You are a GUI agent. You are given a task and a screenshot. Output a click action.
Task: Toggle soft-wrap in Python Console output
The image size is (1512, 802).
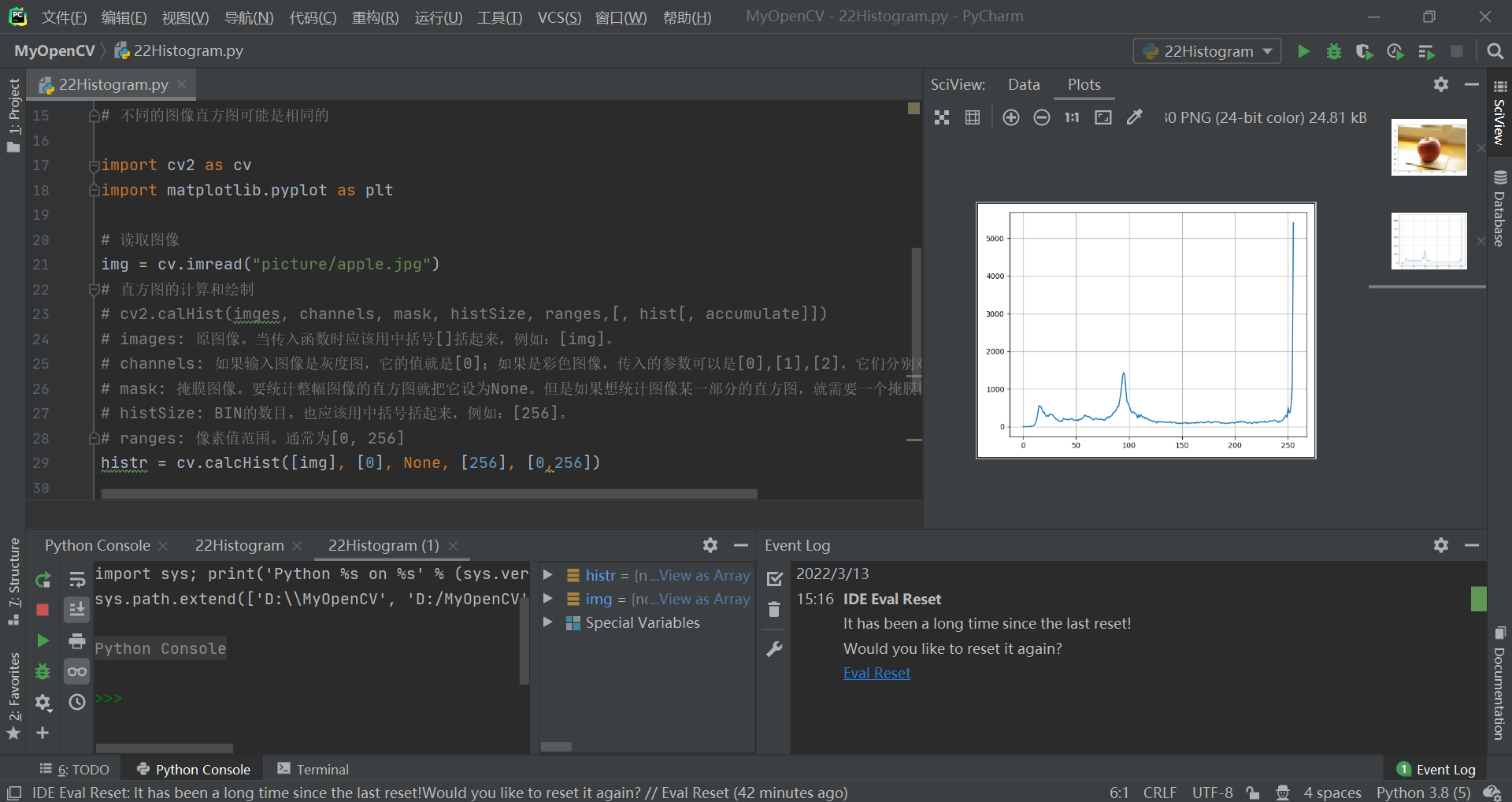click(x=76, y=579)
